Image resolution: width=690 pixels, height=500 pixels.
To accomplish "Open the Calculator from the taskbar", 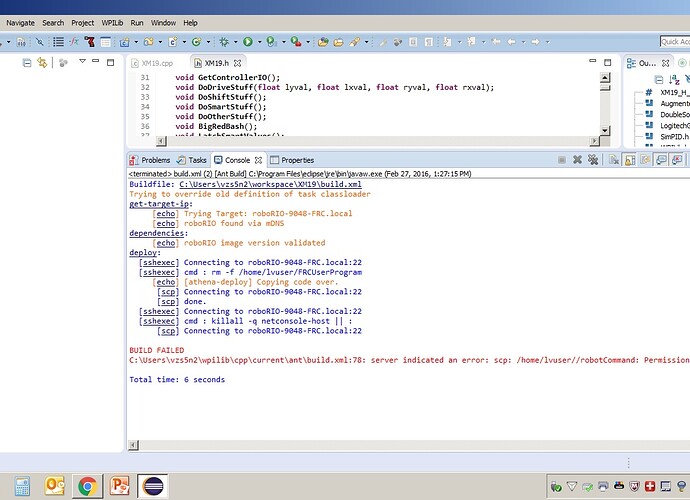I will coord(22,486).
